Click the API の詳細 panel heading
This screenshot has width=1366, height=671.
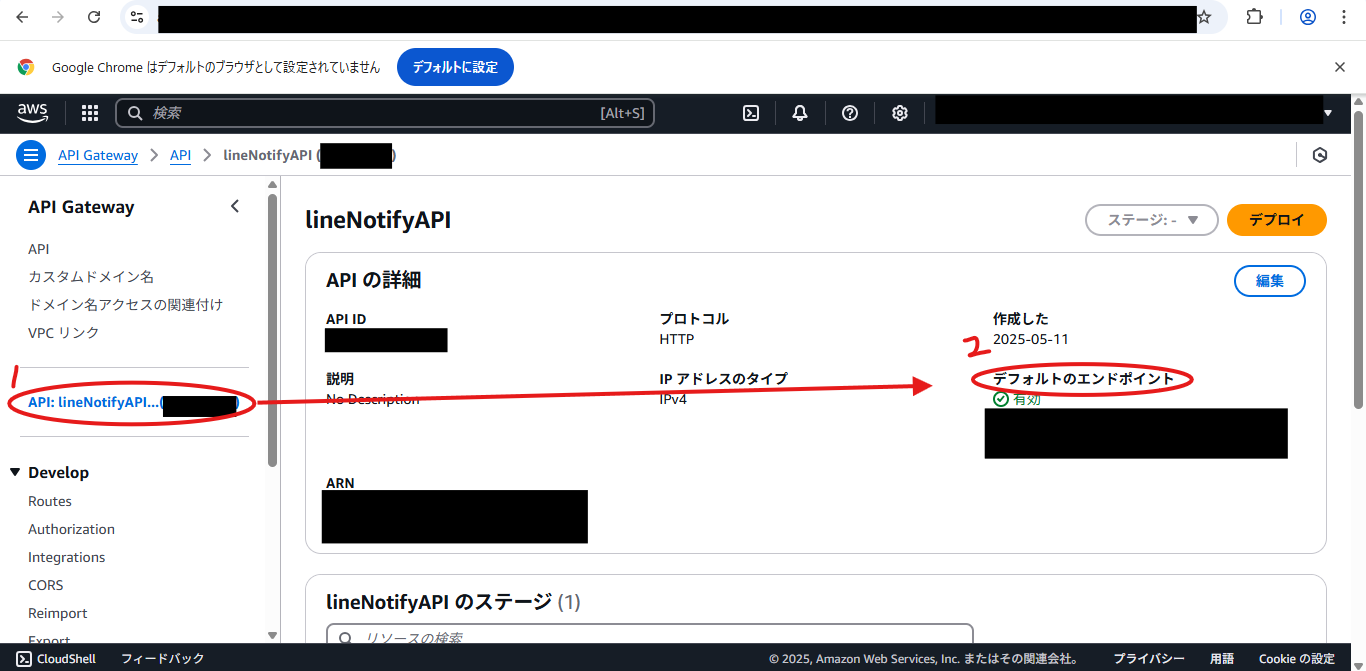click(x=374, y=281)
